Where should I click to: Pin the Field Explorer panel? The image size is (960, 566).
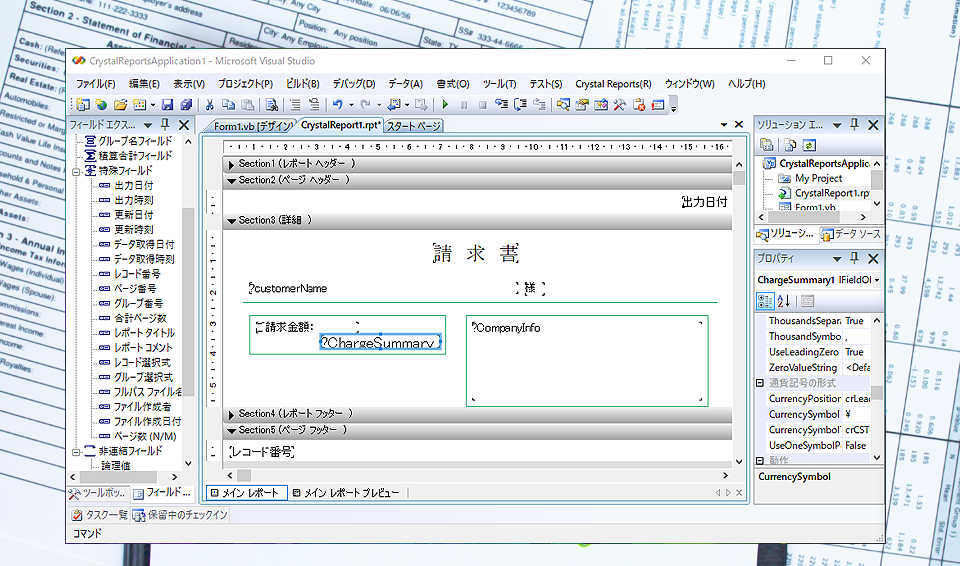165,125
